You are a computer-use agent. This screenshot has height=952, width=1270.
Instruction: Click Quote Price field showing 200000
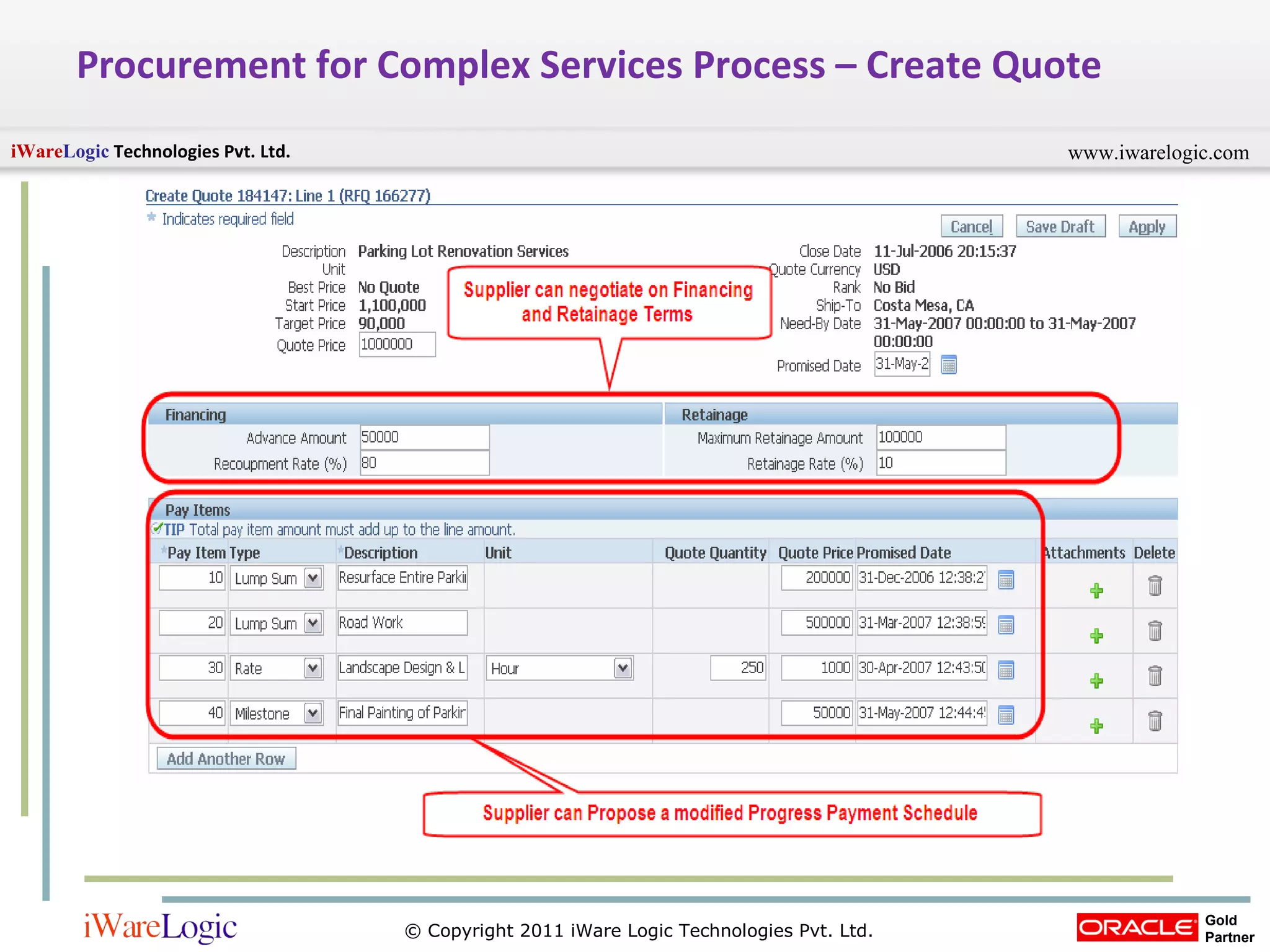[x=817, y=578]
